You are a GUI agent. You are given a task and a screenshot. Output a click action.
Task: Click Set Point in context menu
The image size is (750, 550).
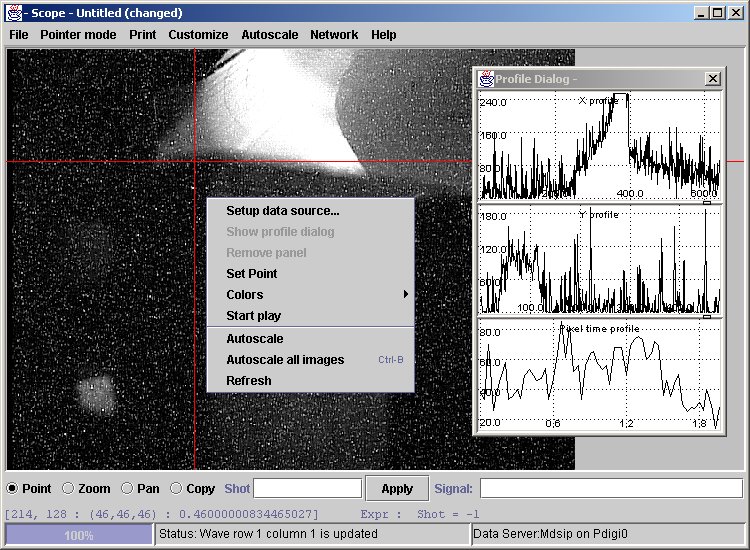[252, 273]
